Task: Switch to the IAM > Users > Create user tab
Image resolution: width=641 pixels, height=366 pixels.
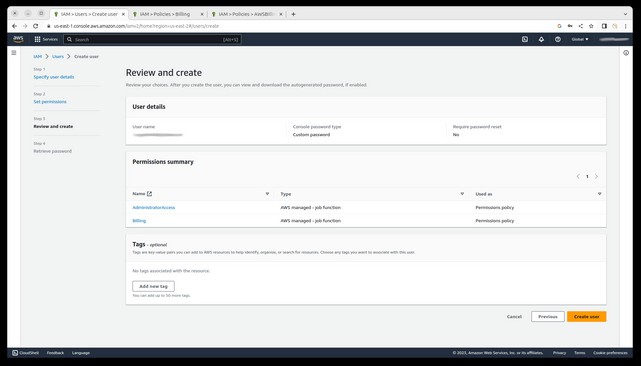Action: (x=89, y=14)
